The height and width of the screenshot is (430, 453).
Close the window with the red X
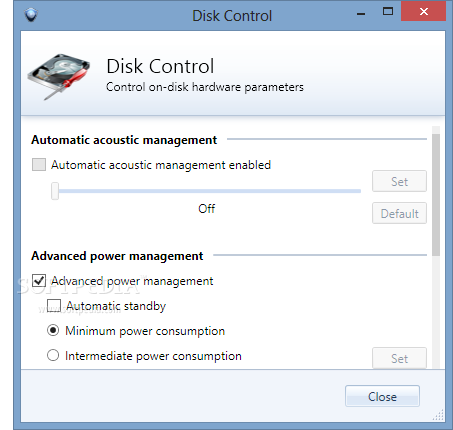[x=423, y=12]
